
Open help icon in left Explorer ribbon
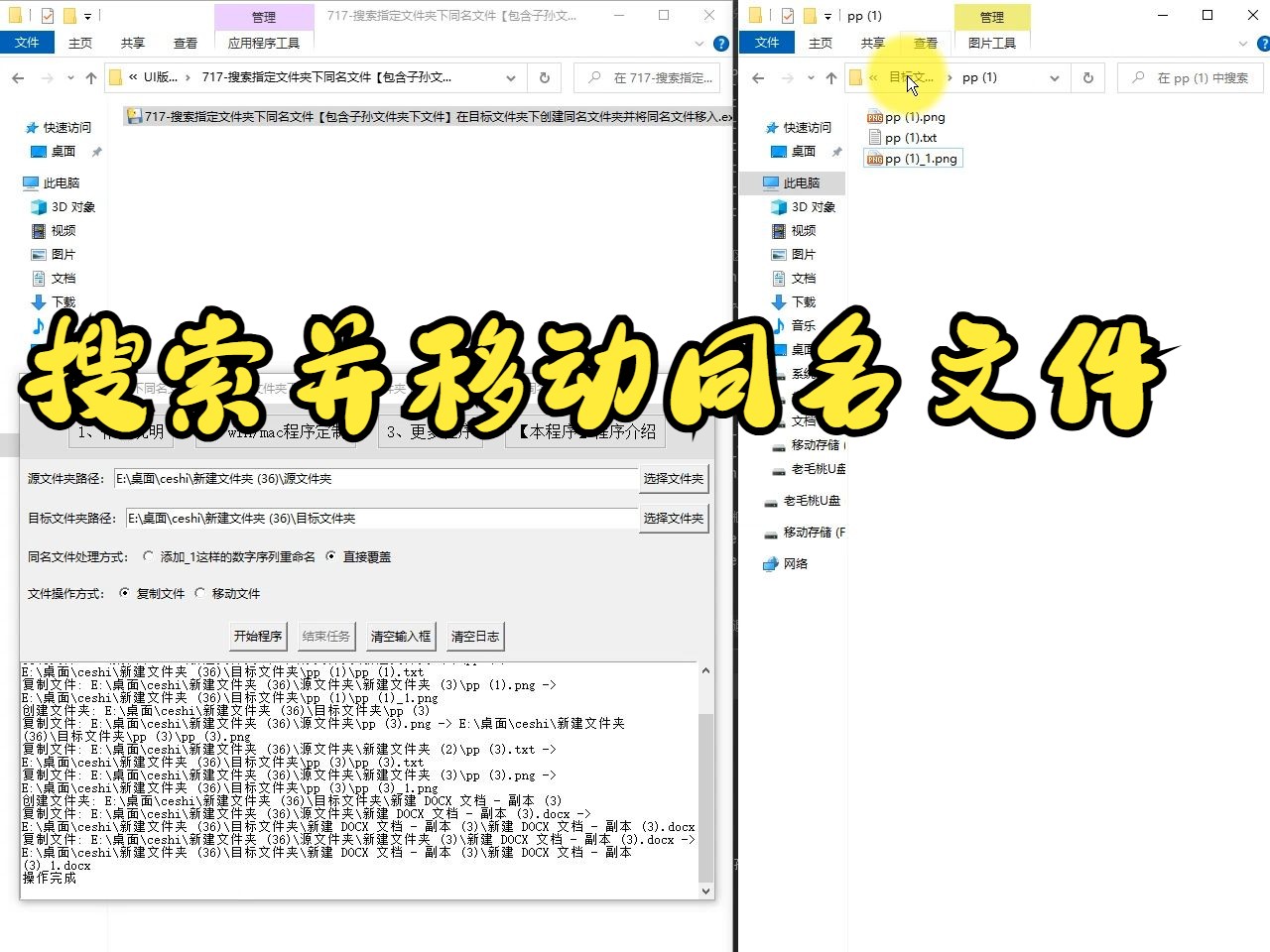point(721,44)
